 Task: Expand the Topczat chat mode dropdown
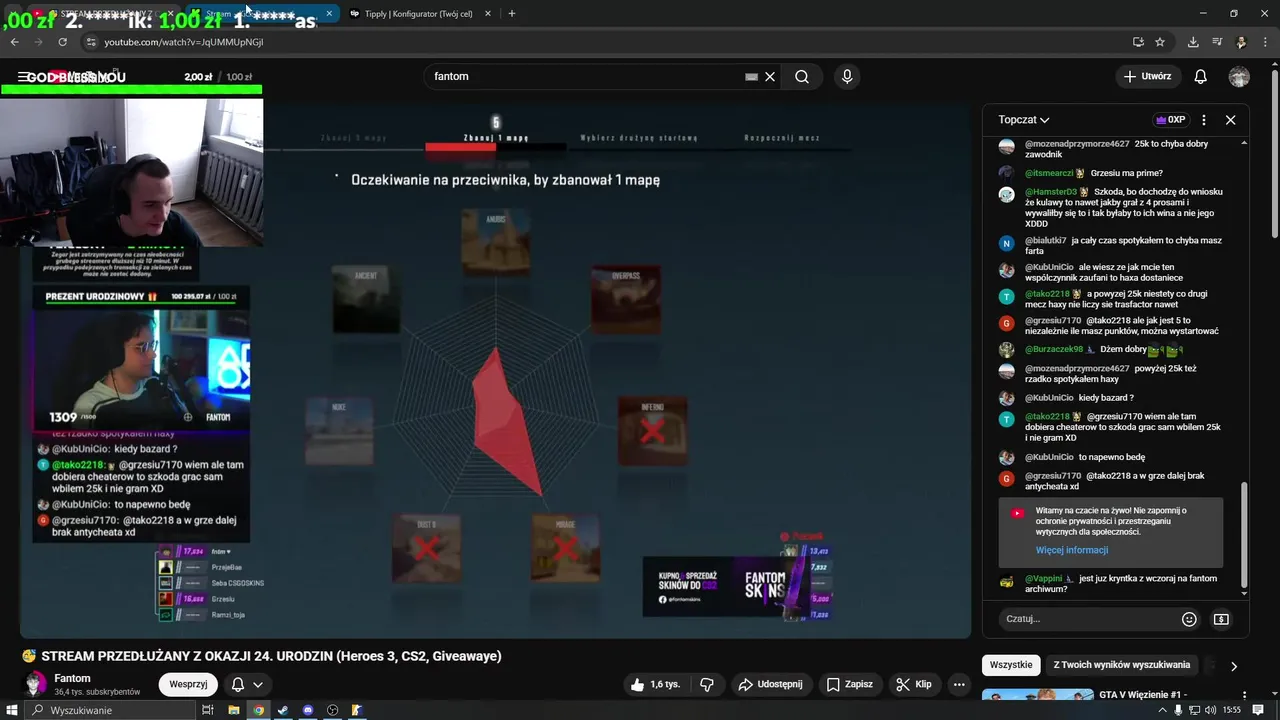point(1023,120)
